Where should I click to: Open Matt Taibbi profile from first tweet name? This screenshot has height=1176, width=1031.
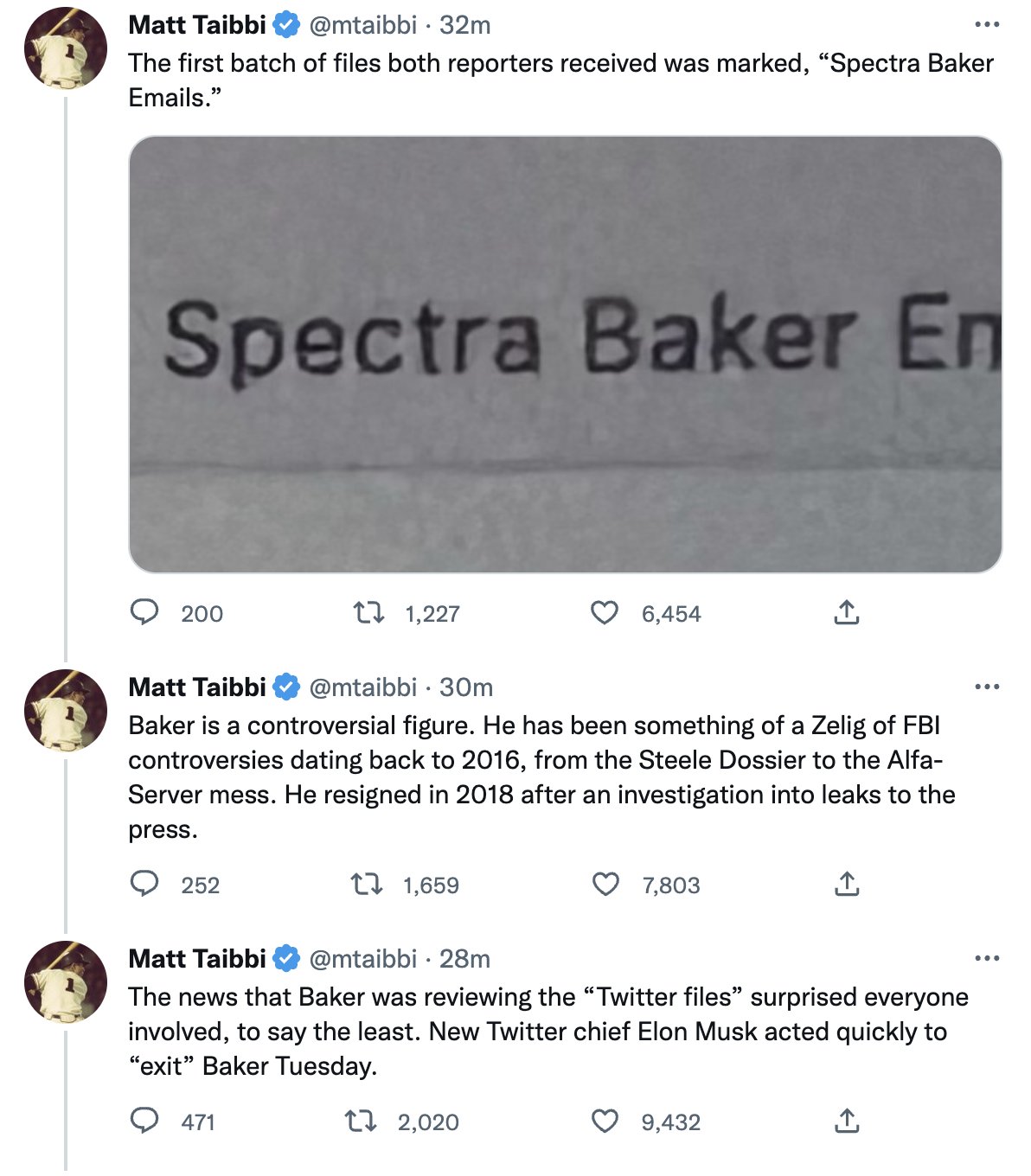tap(197, 25)
